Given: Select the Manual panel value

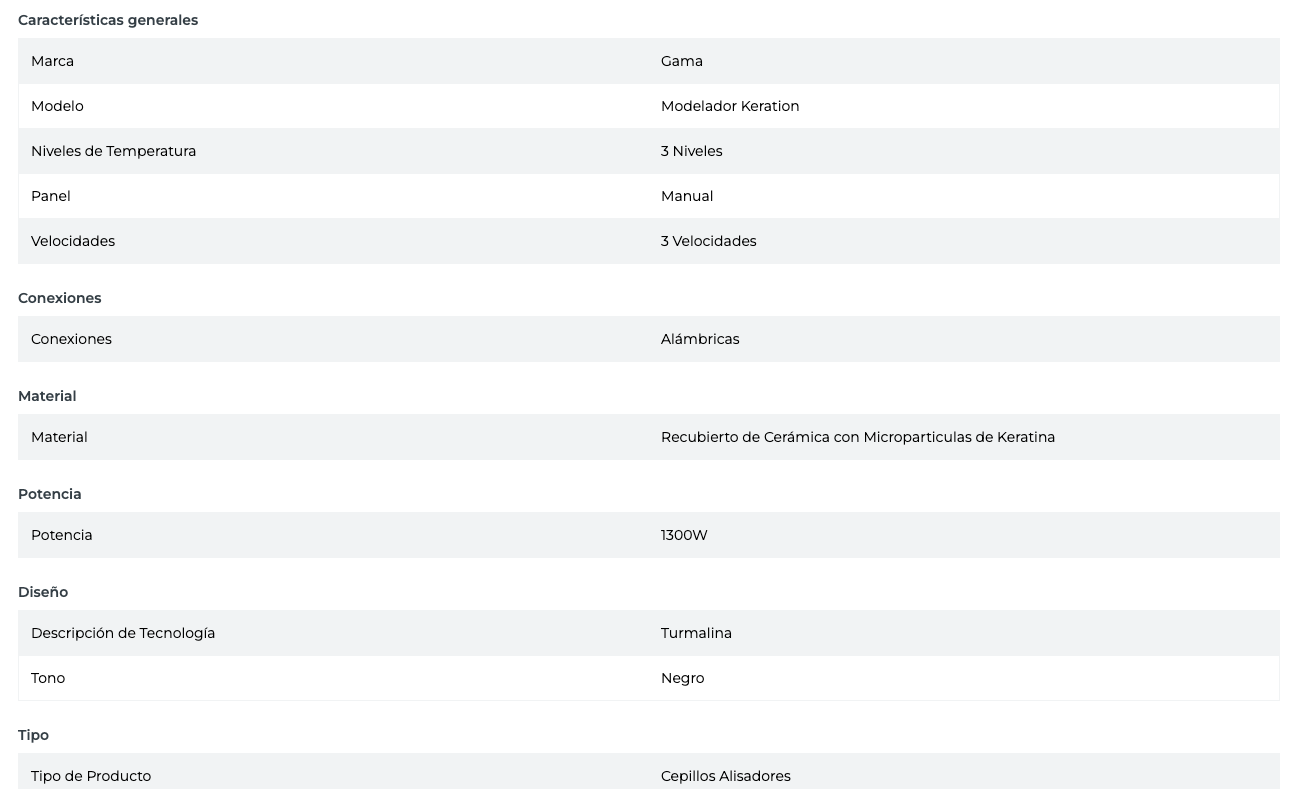Looking at the screenshot, I should point(687,196).
